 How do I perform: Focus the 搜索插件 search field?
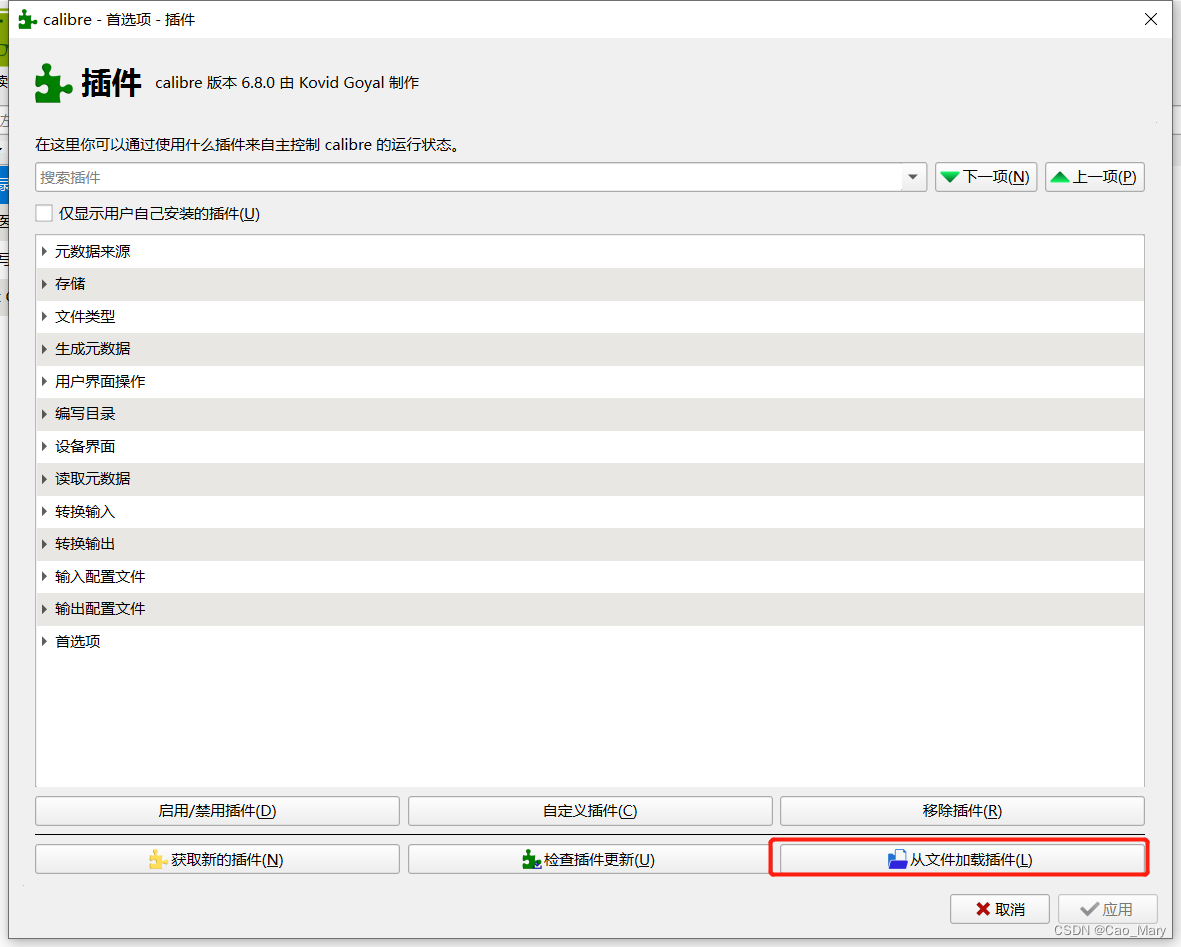[468, 177]
